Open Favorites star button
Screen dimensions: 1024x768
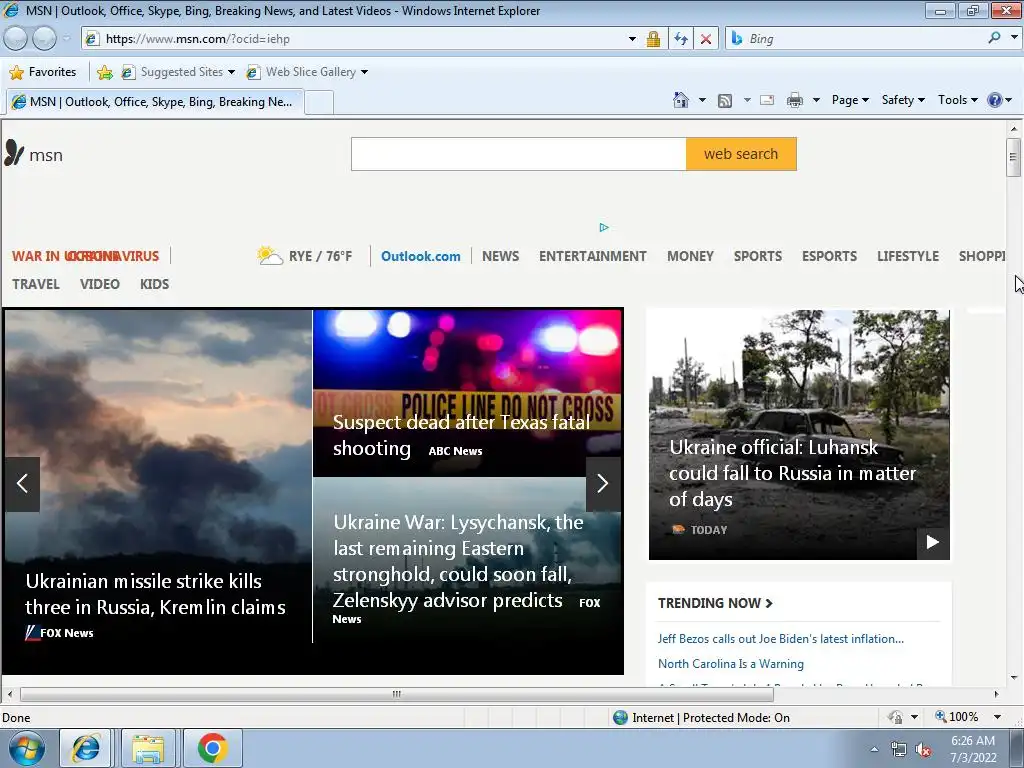[x=43, y=72]
